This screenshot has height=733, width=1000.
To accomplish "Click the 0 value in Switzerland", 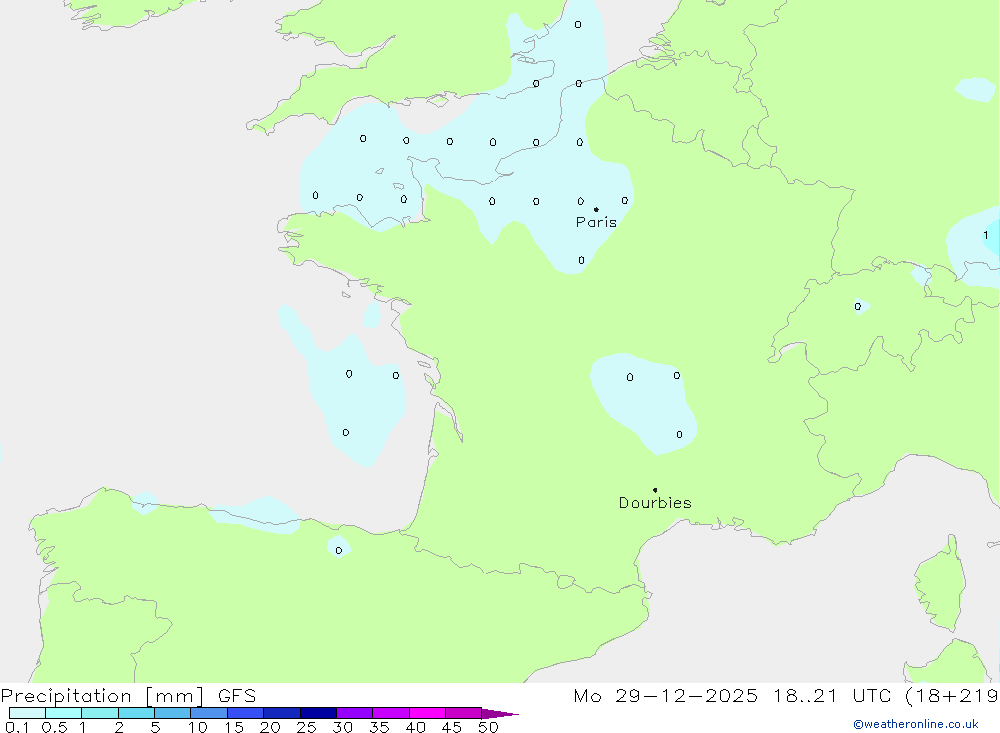I will (x=858, y=307).
